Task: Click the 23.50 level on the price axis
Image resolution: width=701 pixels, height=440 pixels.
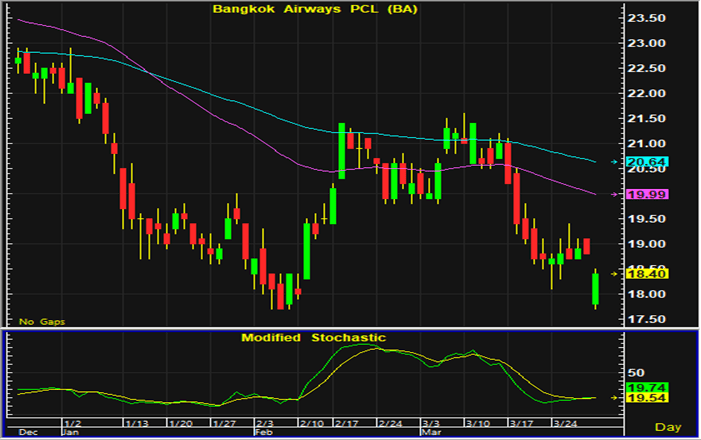Action: [646, 18]
